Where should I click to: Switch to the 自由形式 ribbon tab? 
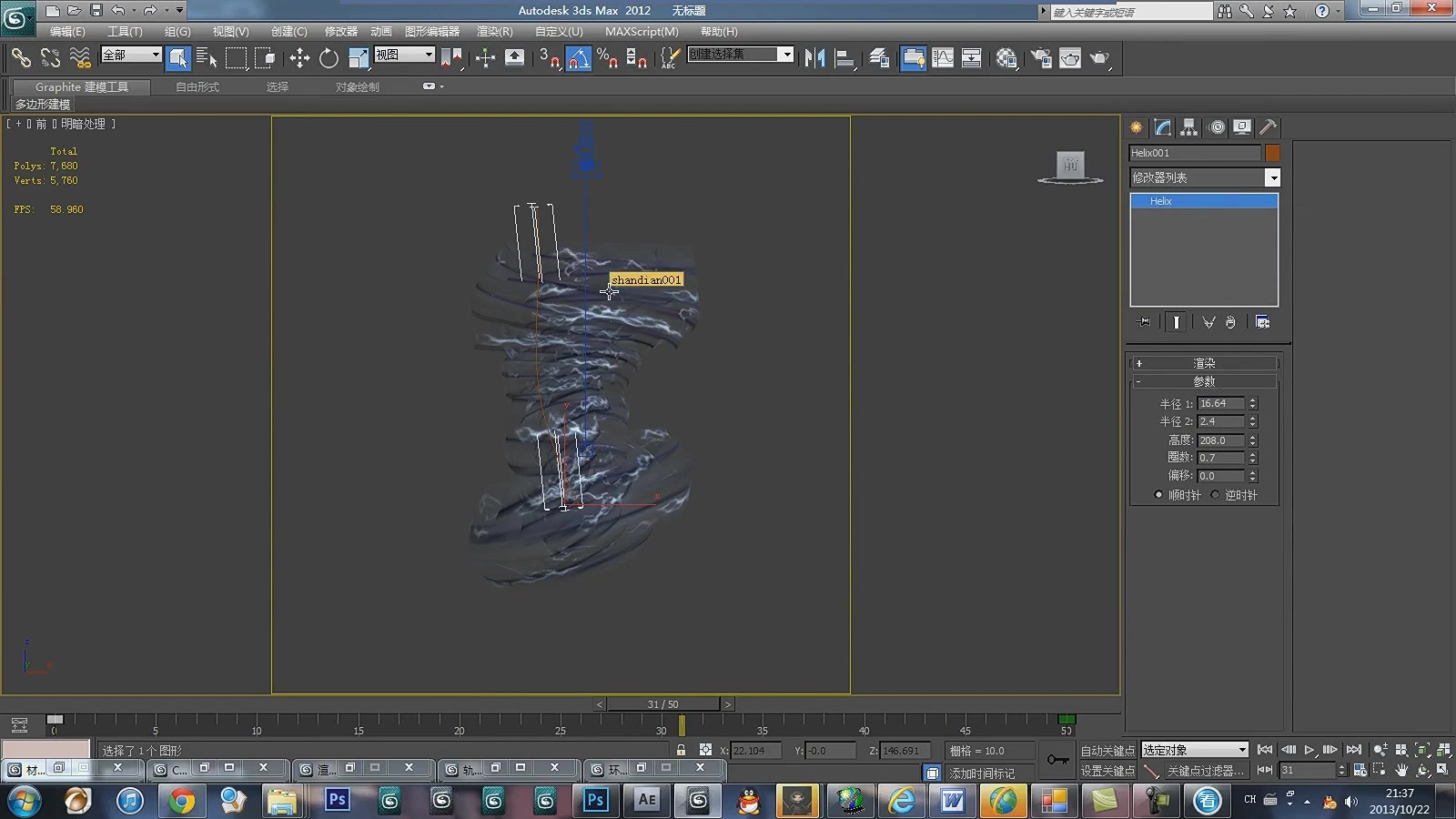click(197, 86)
